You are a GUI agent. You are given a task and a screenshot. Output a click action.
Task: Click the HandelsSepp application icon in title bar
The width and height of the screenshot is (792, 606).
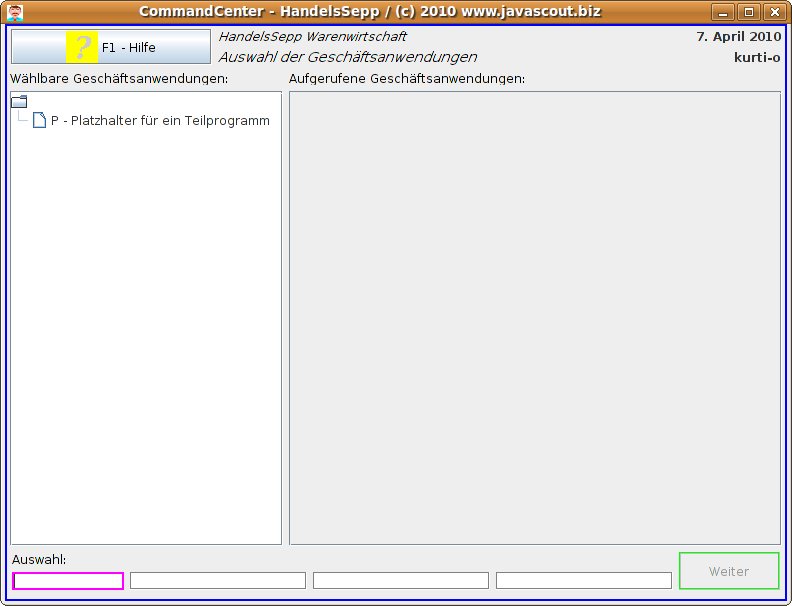15,12
